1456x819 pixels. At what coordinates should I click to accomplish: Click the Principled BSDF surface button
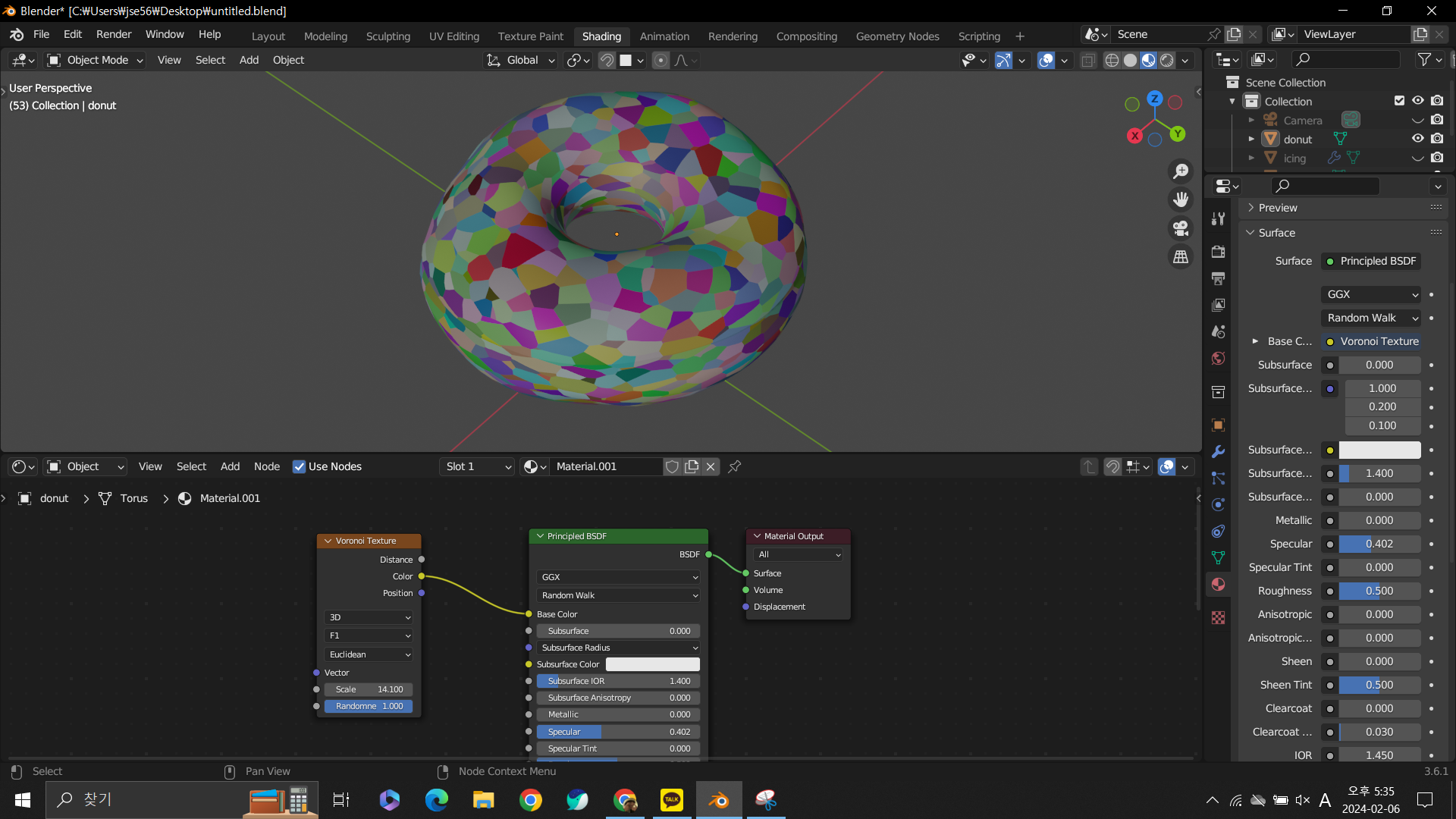pyautogui.click(x=1371, y=261)
